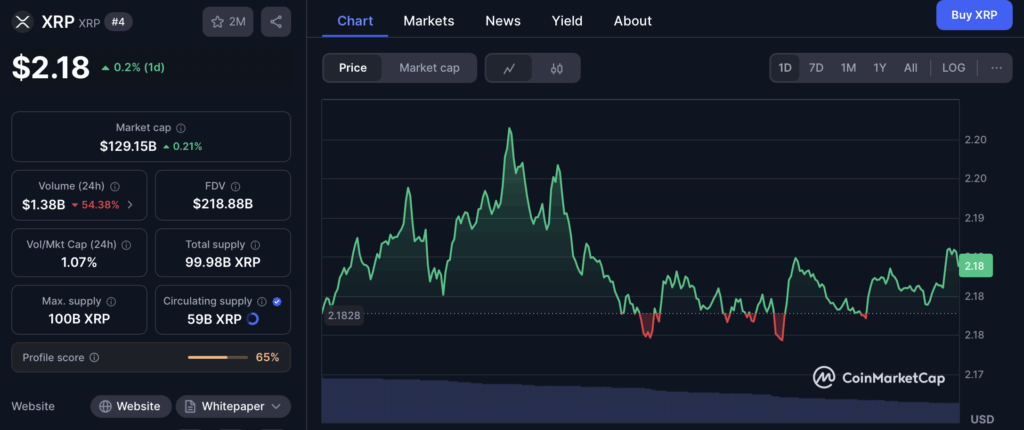Select Market cap chart mode
This screenshot has width=1024, height=430.
coord(429,68)
